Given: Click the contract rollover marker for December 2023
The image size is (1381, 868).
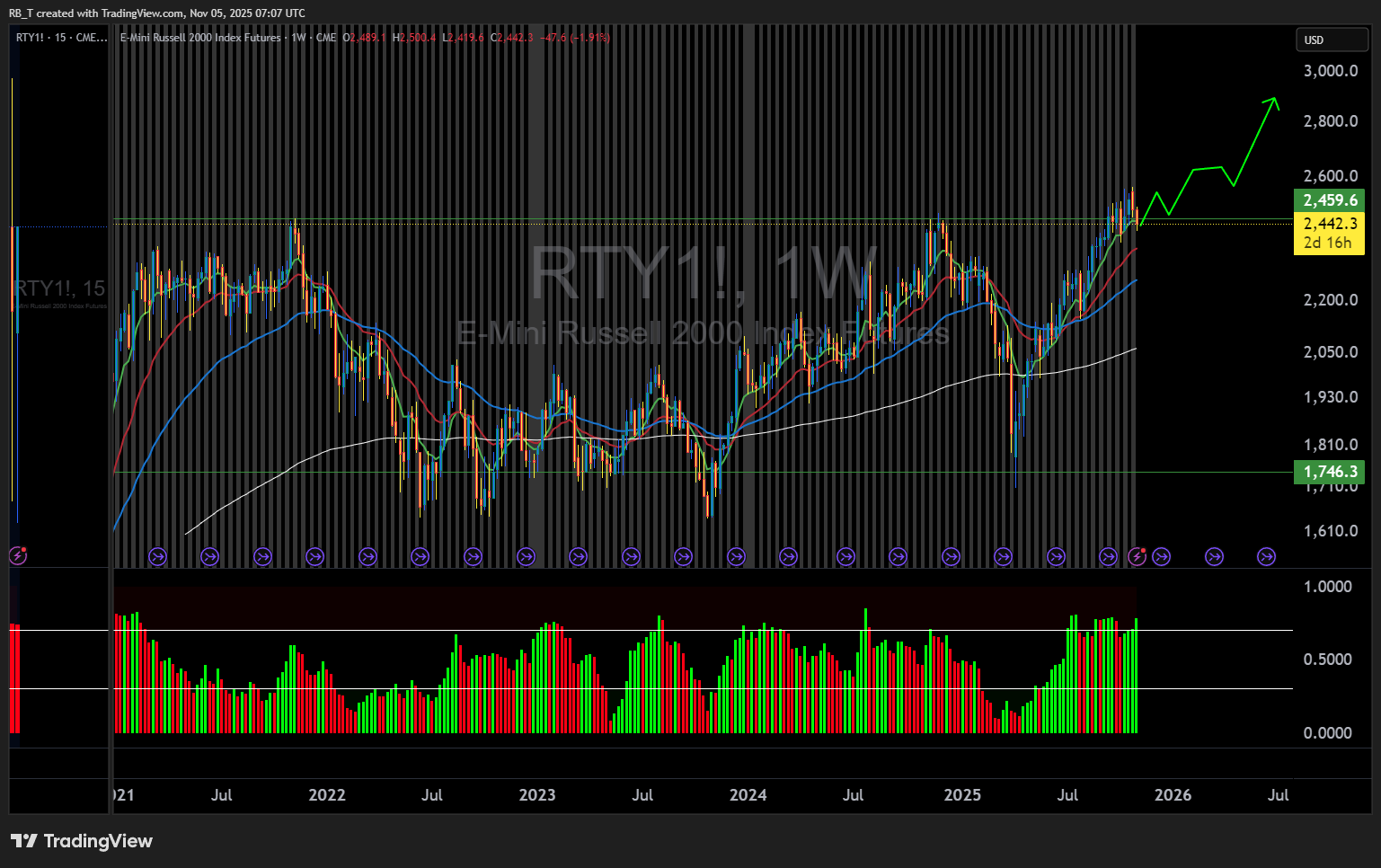Looking at the screenshot, I should (x=736, y=557).
